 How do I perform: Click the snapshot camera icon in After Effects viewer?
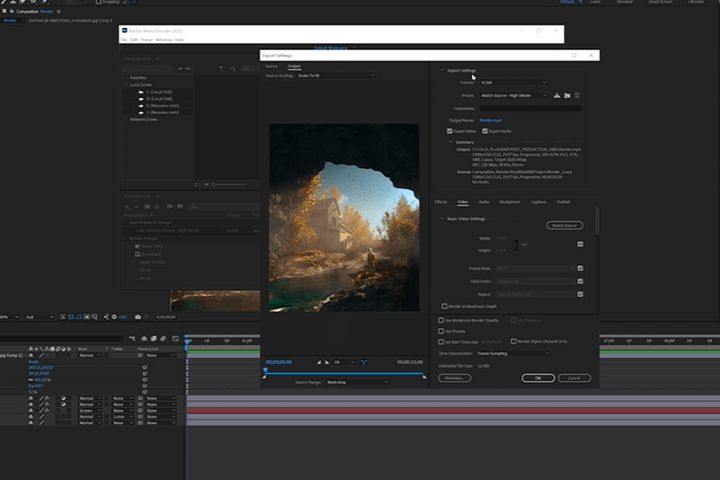138,317
